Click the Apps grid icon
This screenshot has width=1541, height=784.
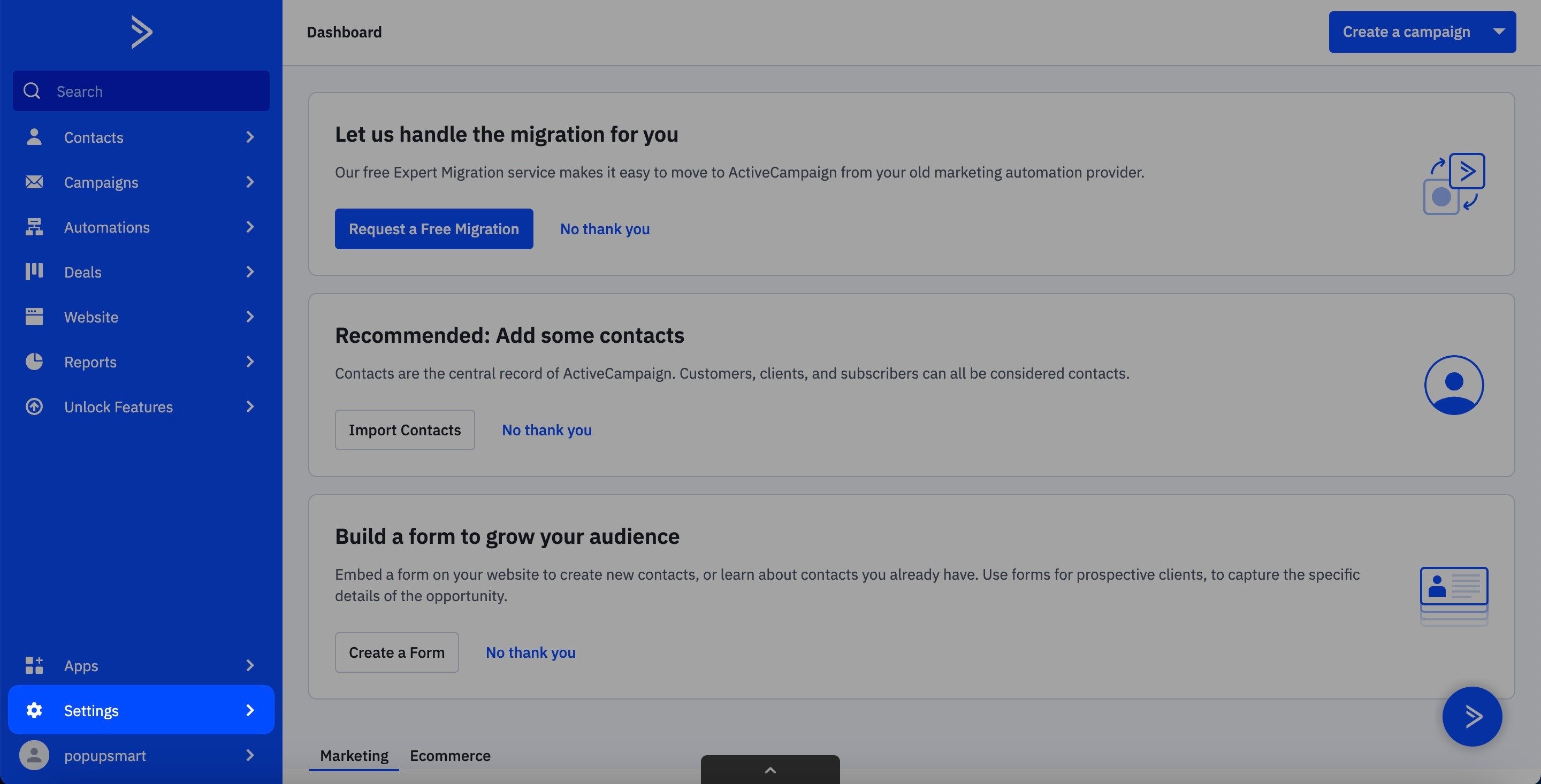[x=34, y=665]
